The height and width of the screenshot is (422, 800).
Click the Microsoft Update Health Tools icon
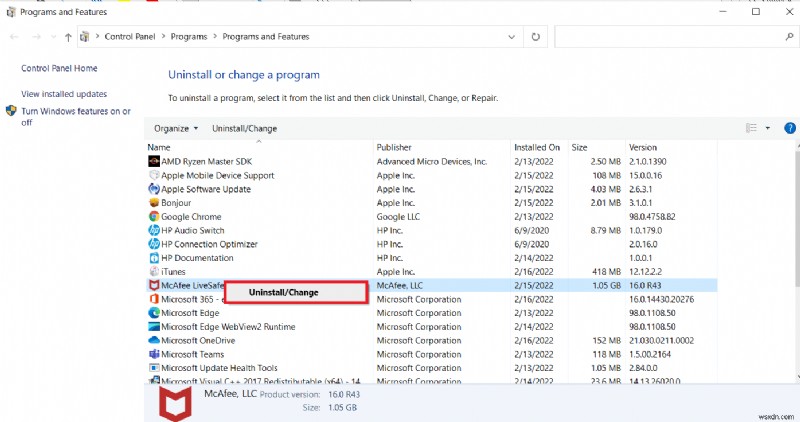[154, 368]
